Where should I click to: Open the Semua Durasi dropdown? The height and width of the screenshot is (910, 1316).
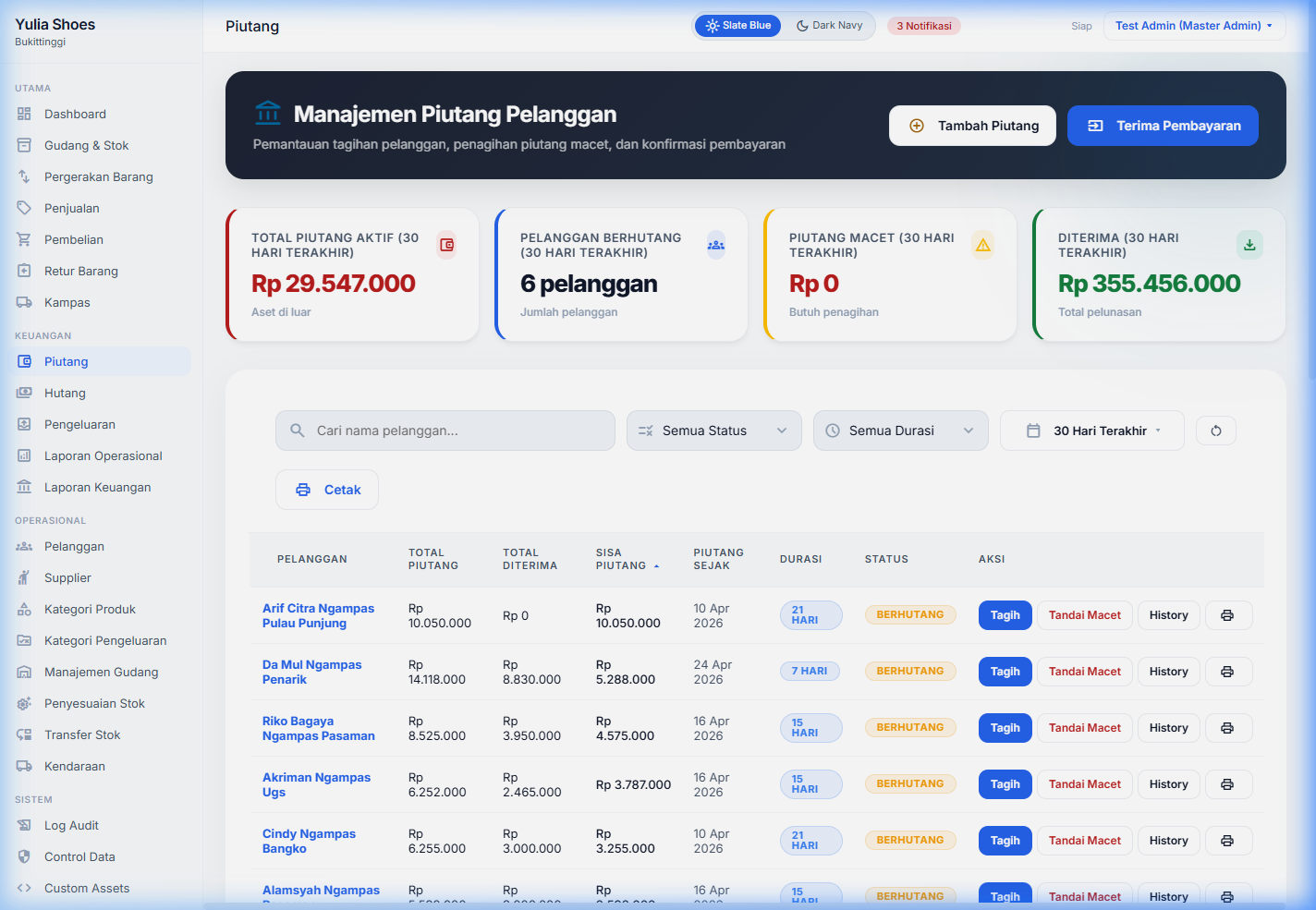click(x=900, y=431)
